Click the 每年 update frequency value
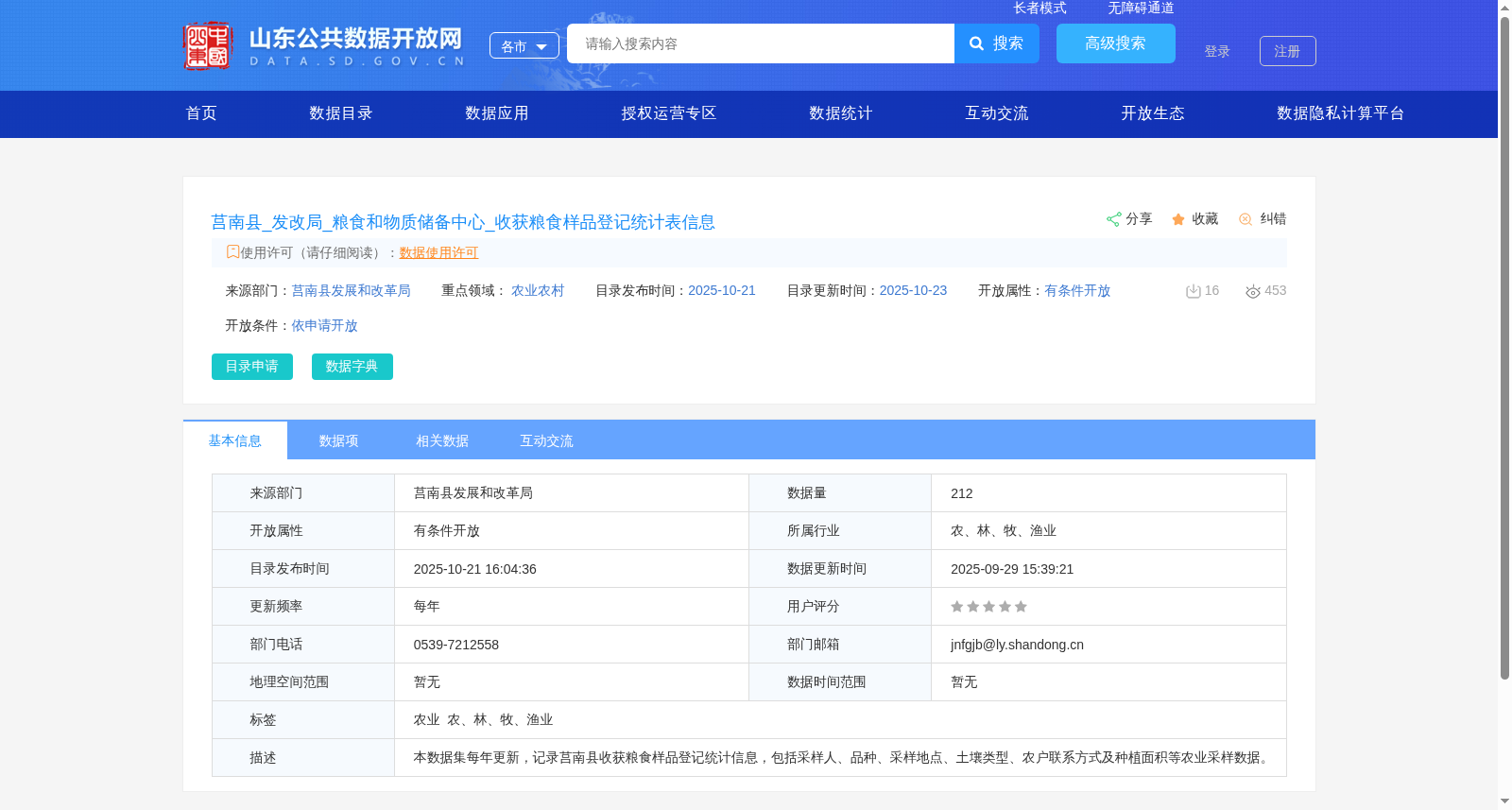The height and width of the screenshot is (810, 1512). click(x=427, y=607)
